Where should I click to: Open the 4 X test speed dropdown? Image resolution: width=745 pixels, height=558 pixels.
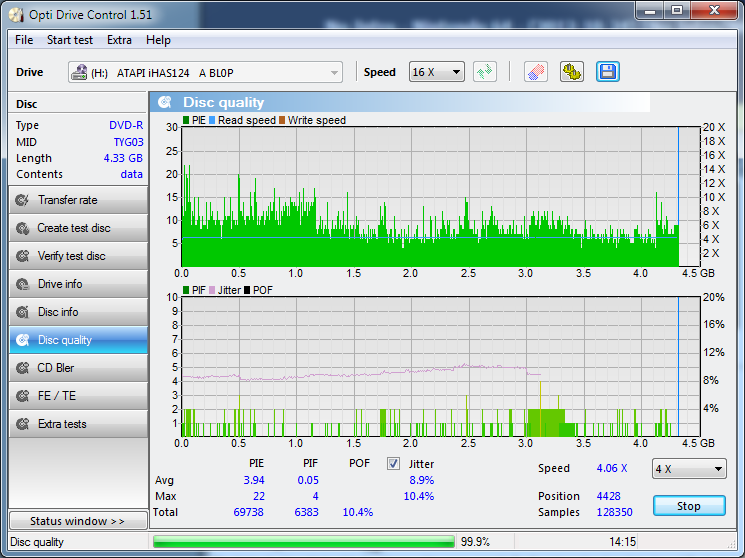(689, 469)
